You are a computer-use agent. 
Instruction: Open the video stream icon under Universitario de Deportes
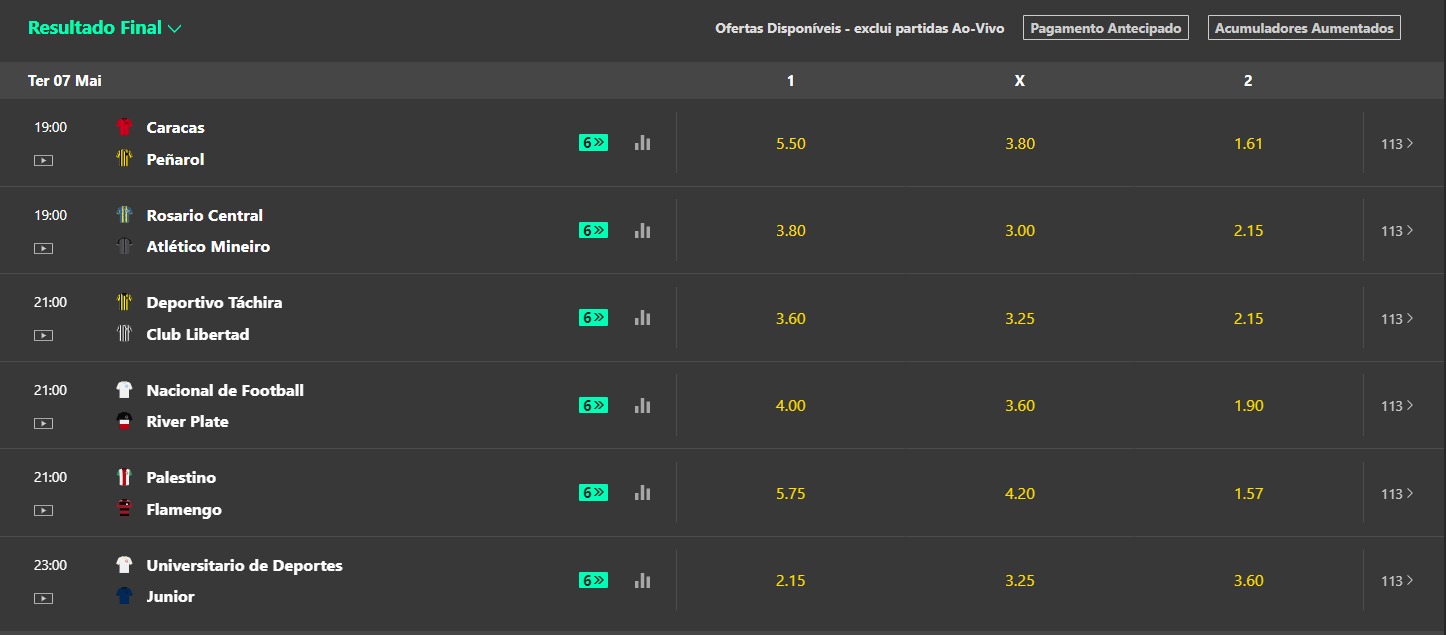[43, 597]
